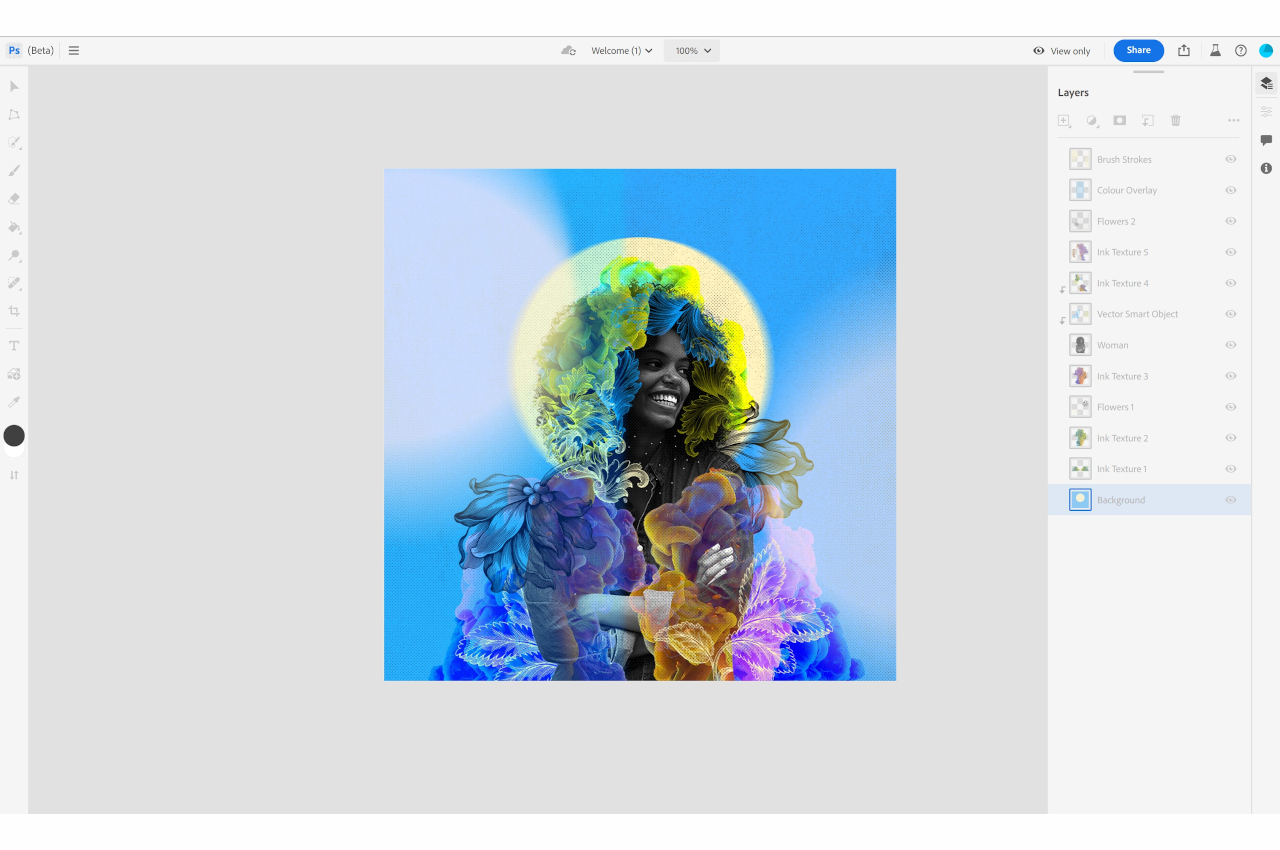Screen dimensions: 1280x850
Task: Open the layer properties sliders panel
Action: tap(1266, 112)
